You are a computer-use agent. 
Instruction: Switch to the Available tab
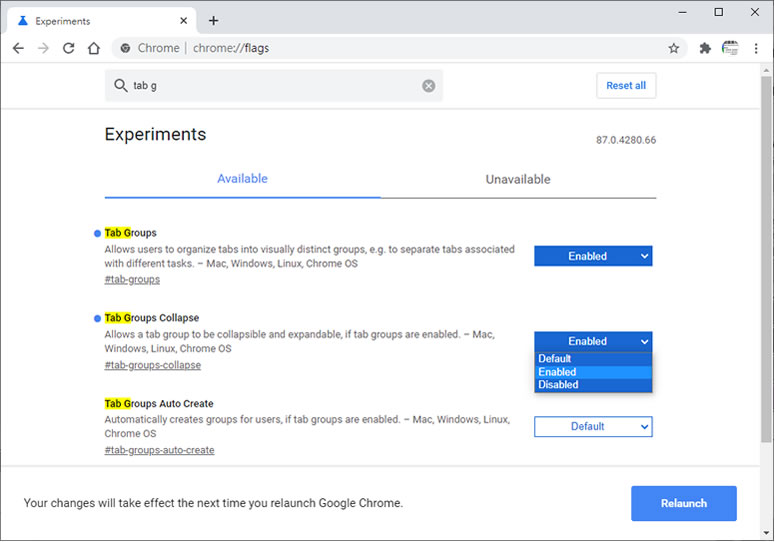tap(242, 179)
